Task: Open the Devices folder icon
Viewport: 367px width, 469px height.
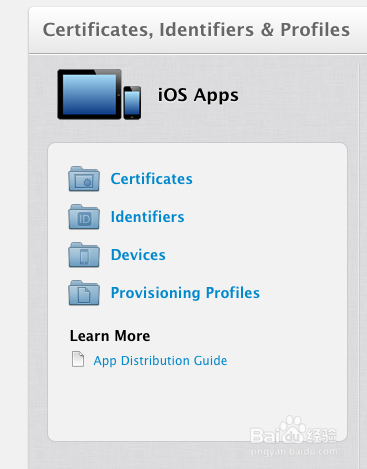Action: (84, 255)
